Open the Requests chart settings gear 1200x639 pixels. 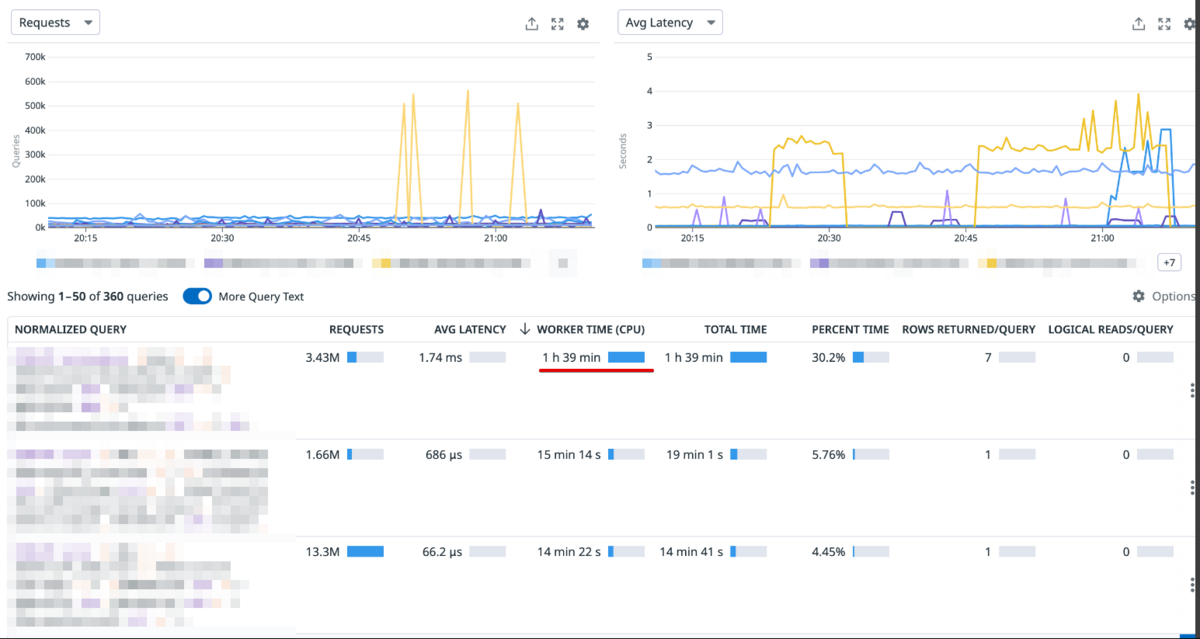click(583, 24)
